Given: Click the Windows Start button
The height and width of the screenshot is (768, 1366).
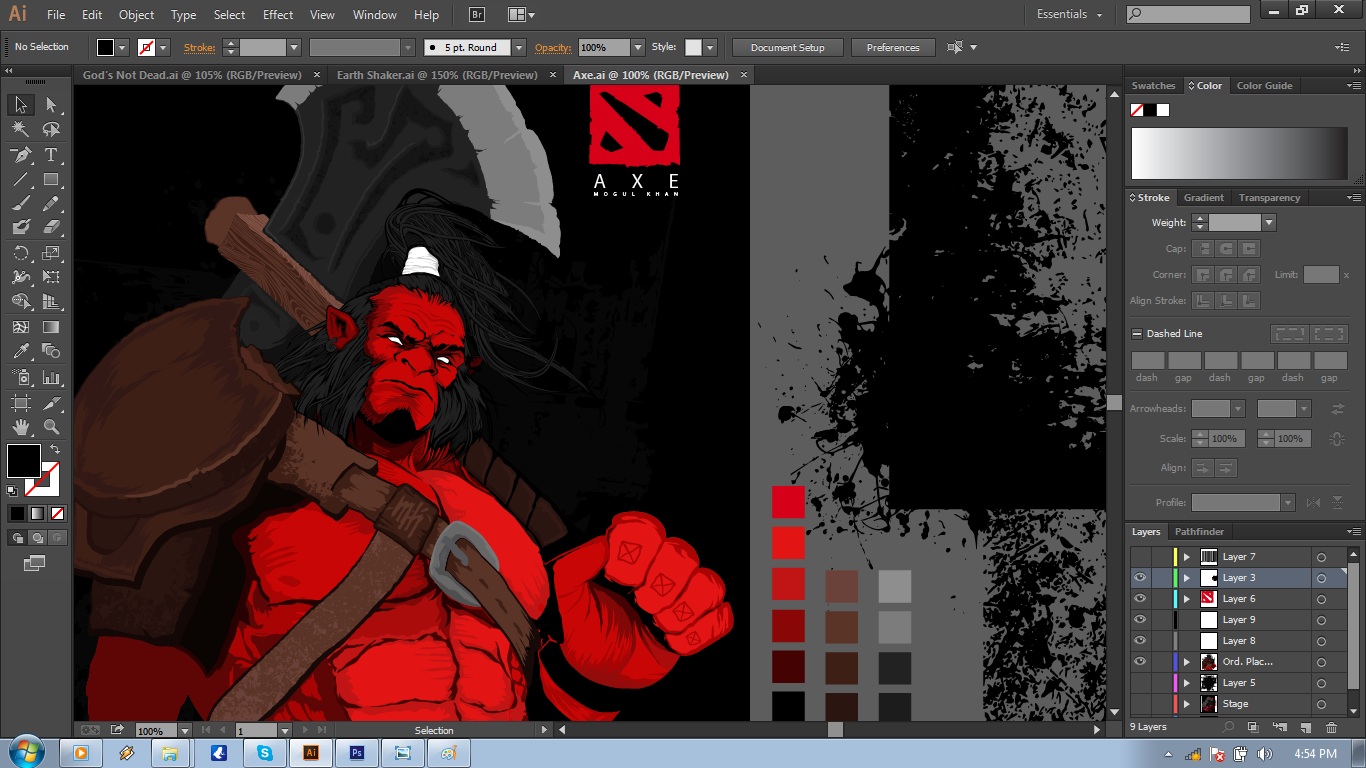Looking at the screenshot, I should pyautogui.click(x=25, y=752).
